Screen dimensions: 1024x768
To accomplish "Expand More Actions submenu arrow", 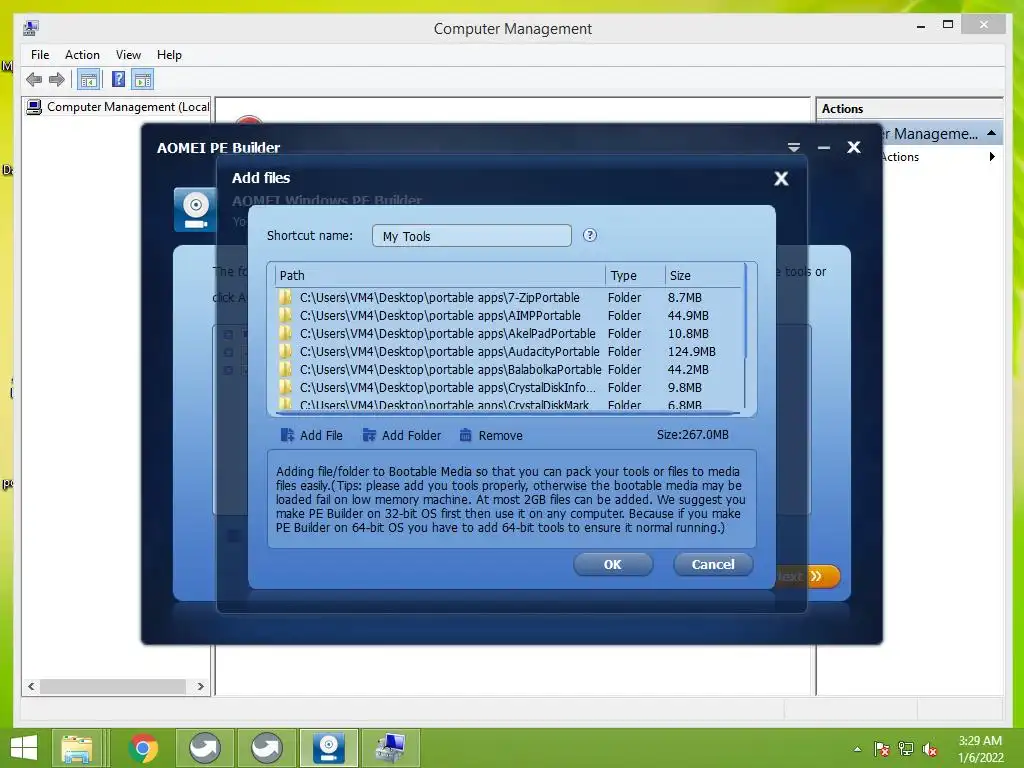I will 992,157.
